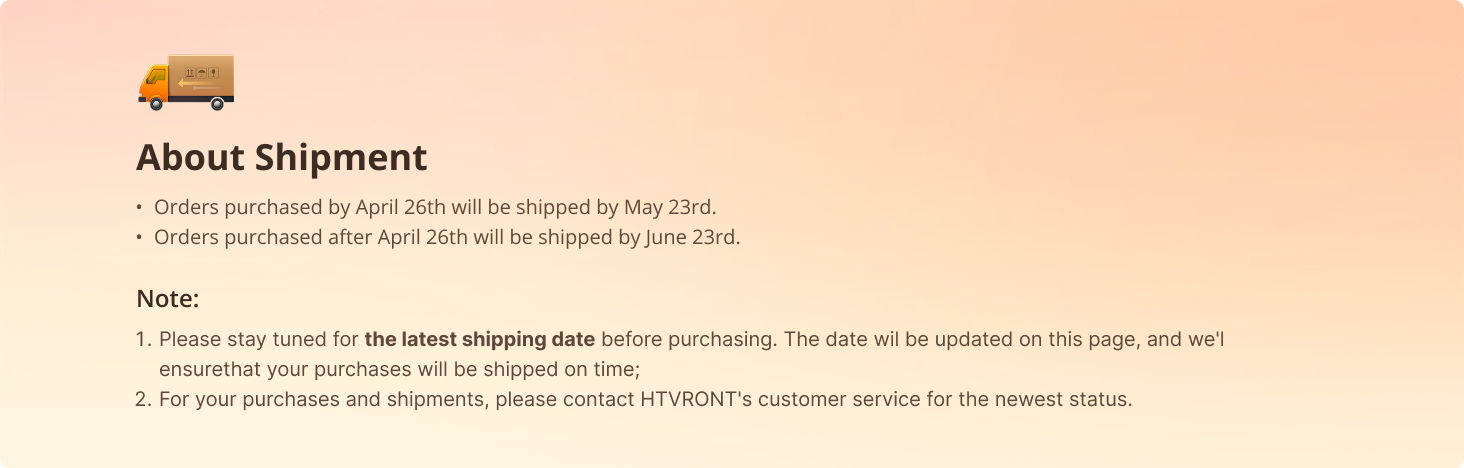Click the truck's rear wheel

tap(216, 103)
